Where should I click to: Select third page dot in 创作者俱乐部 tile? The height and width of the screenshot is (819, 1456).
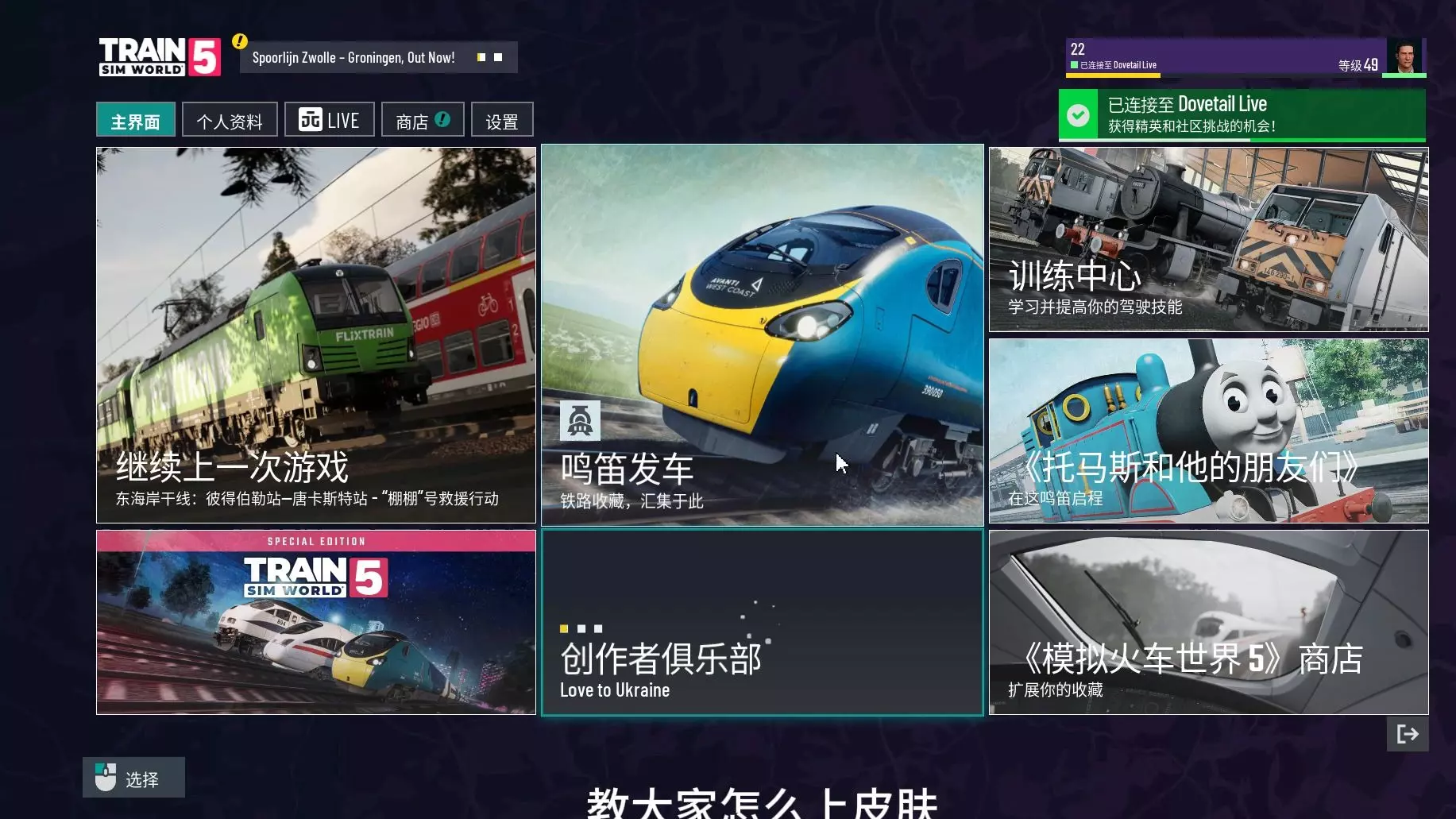click(598, 628)
